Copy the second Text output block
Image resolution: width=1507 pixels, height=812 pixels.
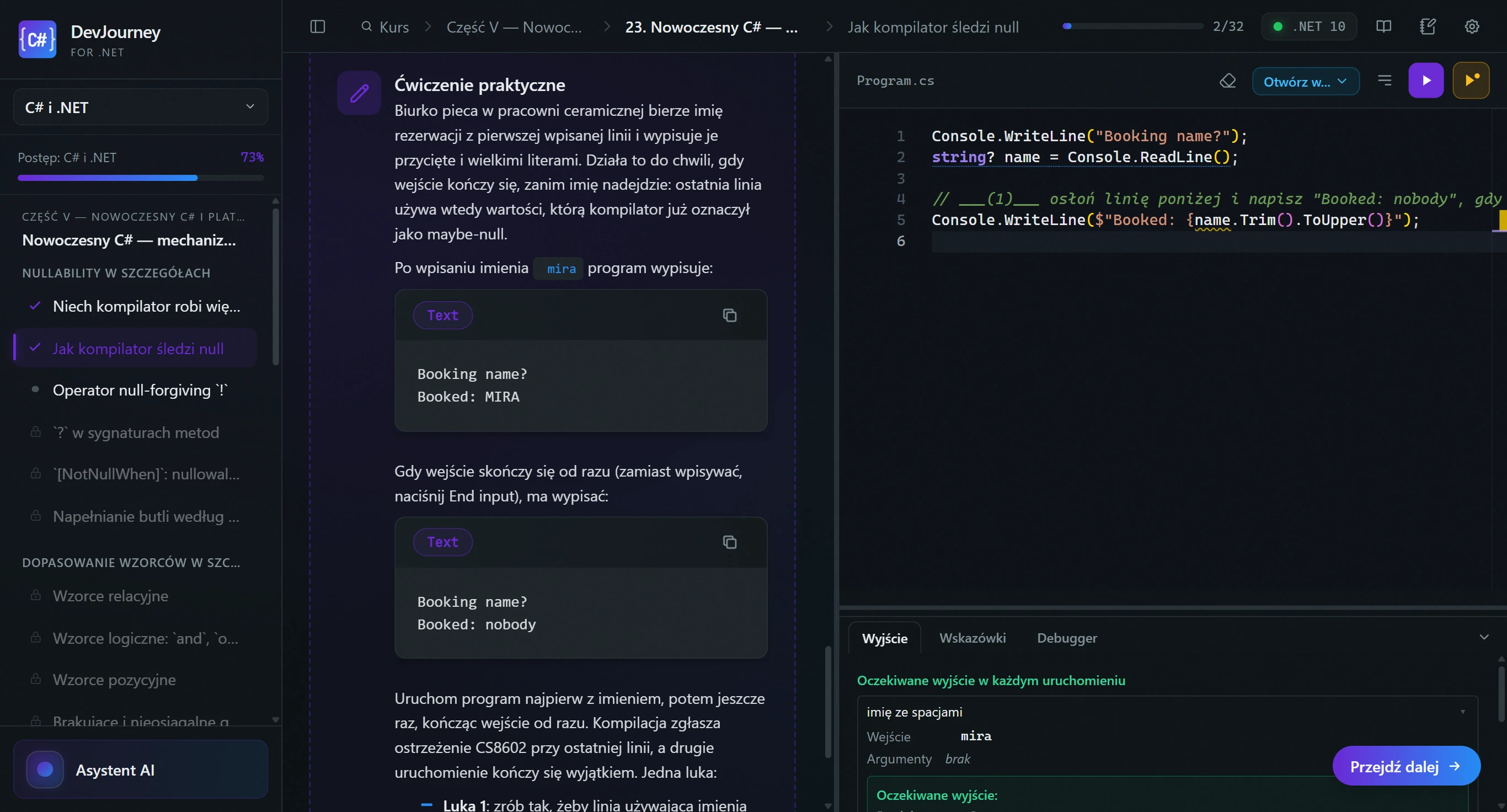coord(730,542)
